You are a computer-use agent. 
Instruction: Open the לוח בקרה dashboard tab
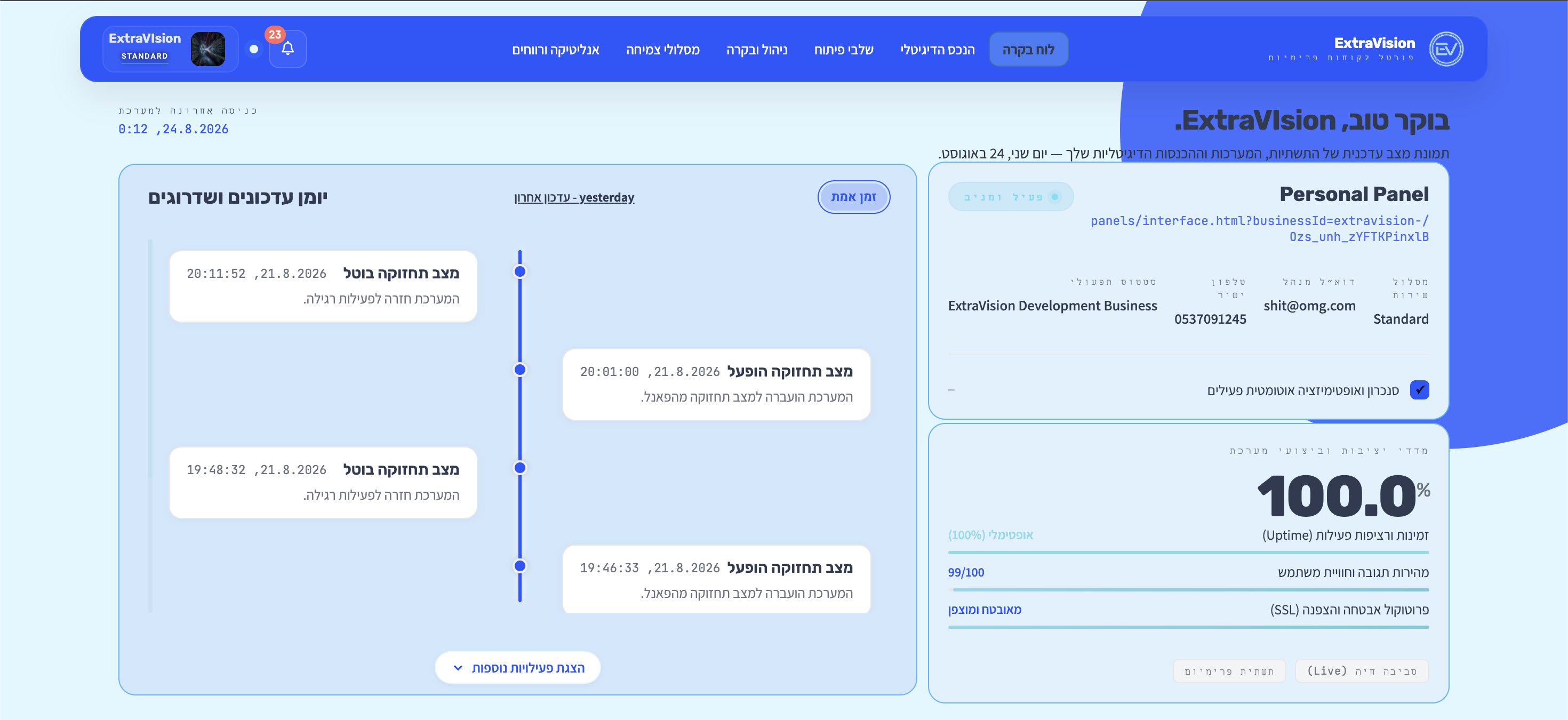pyautogui.click(x=1028, y=49)
